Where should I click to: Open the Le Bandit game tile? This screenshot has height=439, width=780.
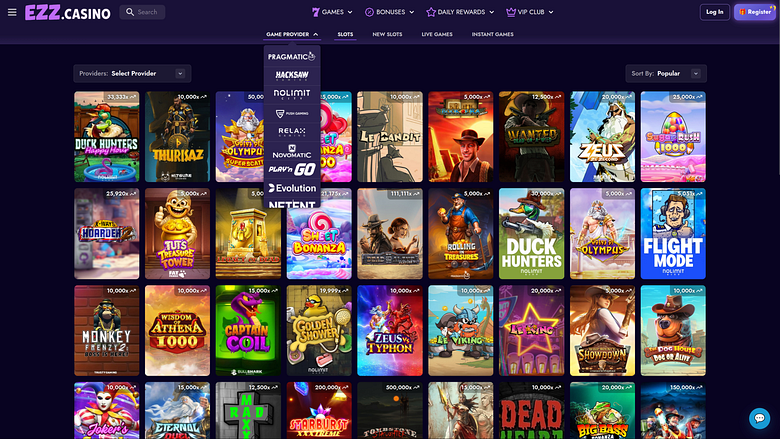(x=390, y=137)
